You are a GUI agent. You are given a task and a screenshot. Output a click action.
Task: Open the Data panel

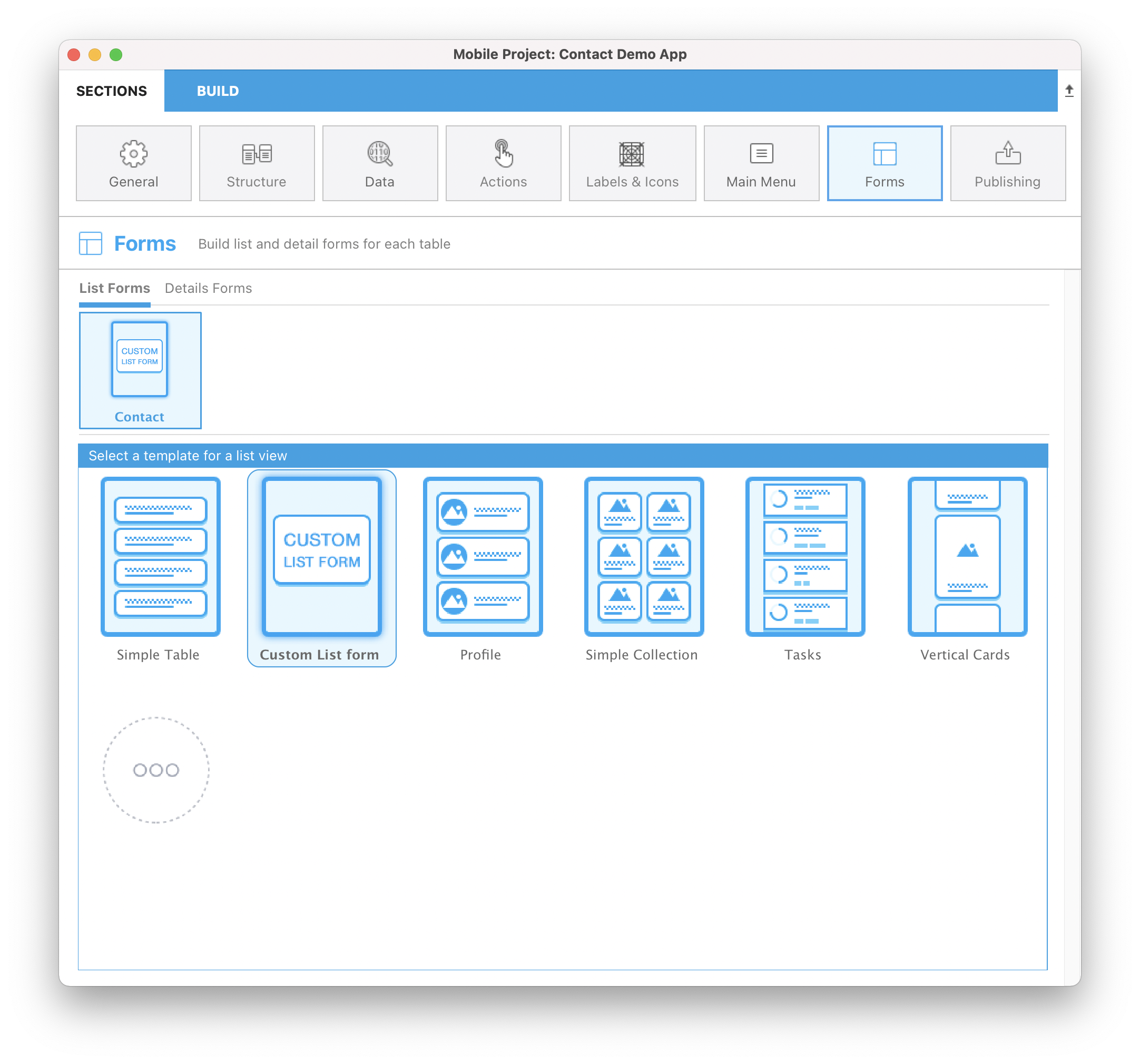380,163
